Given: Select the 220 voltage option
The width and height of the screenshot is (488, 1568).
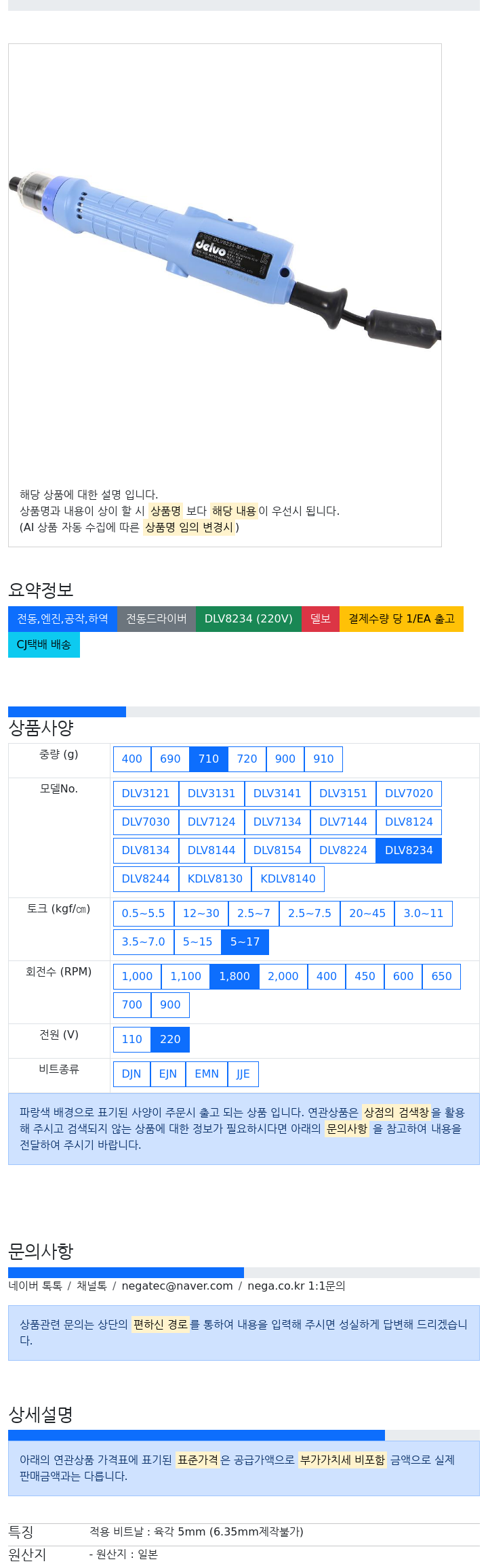Looking at the screenshot, I should pos(170,1040).
